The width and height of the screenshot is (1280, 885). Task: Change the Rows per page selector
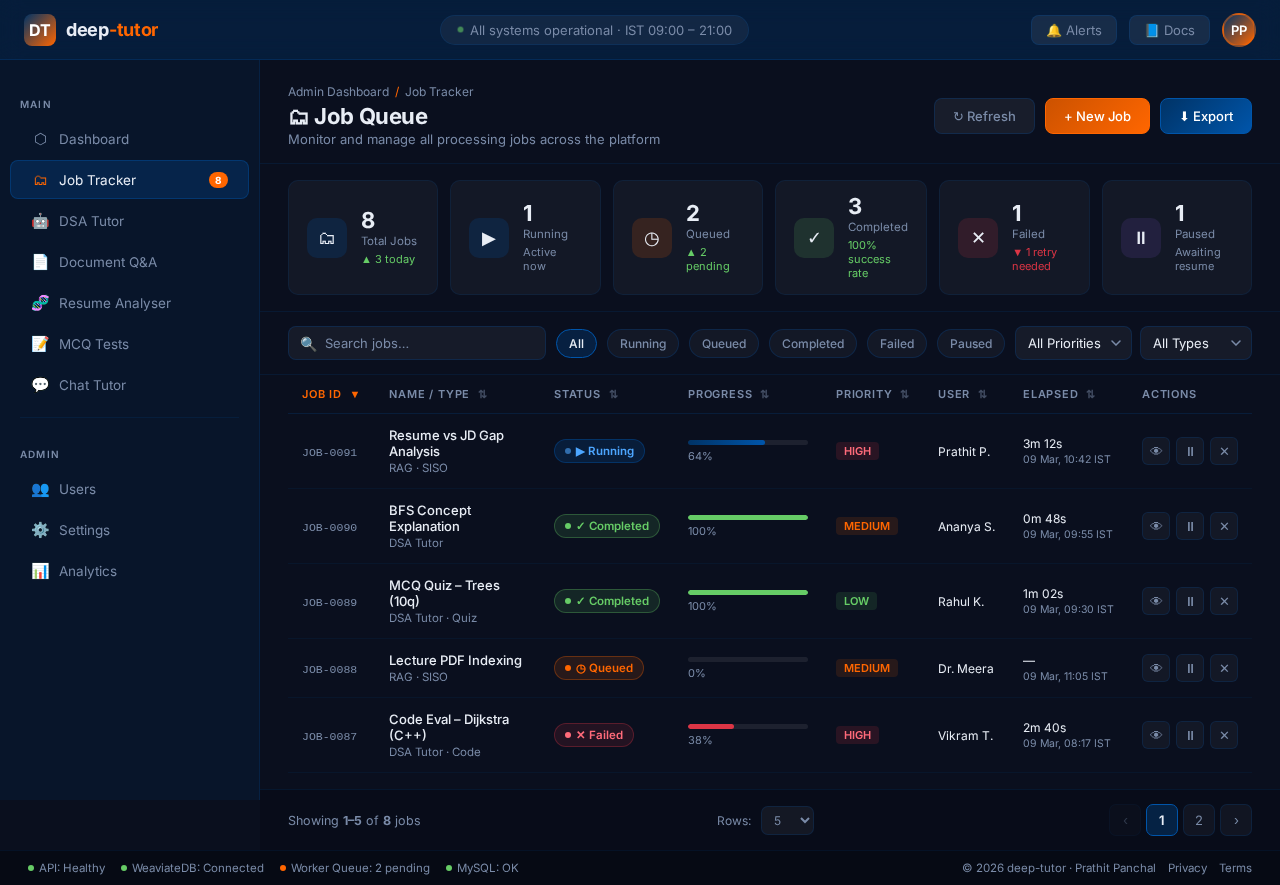tap(787, 820)
